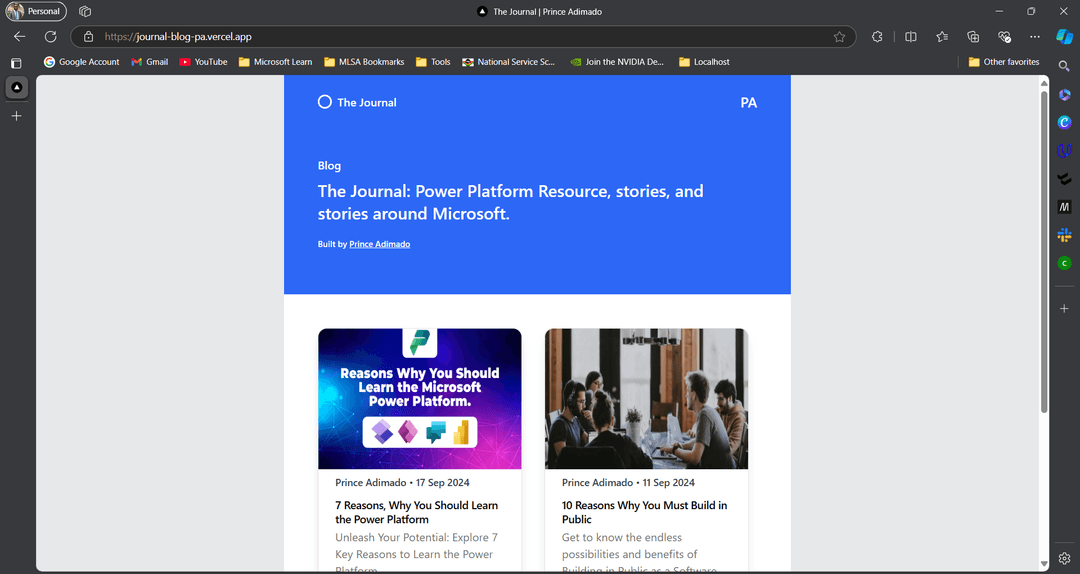Open the Power Platform article thumbnail
This screenshot has width=1080, height=574.
point(419,399)
